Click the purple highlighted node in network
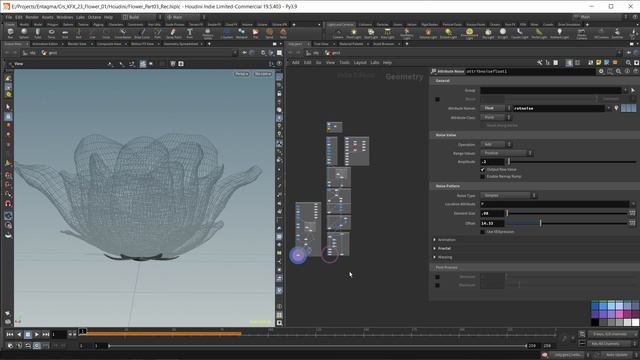 pyautogui.click(x=298, y=256)
